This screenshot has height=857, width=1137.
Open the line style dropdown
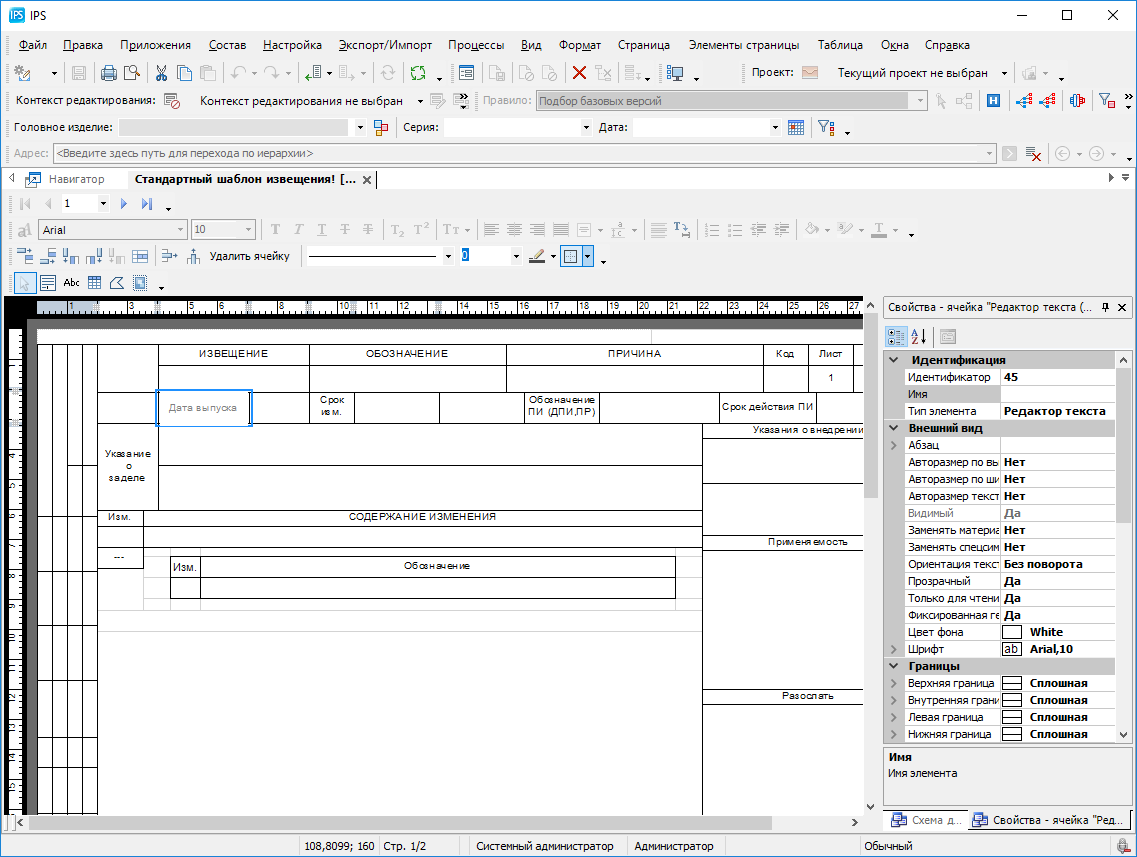(x=447, y=256)
